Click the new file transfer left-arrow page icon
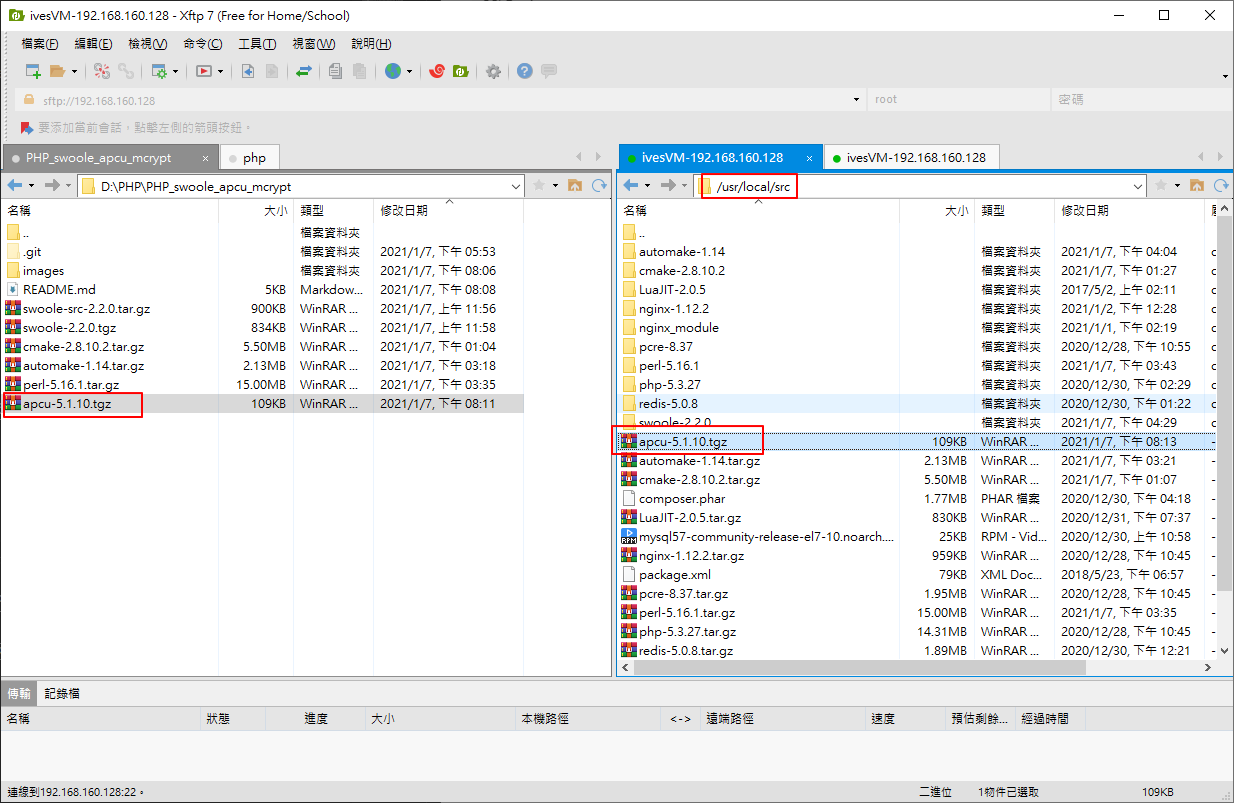This screenshot has width=1234, height=803. click(248, 71)
